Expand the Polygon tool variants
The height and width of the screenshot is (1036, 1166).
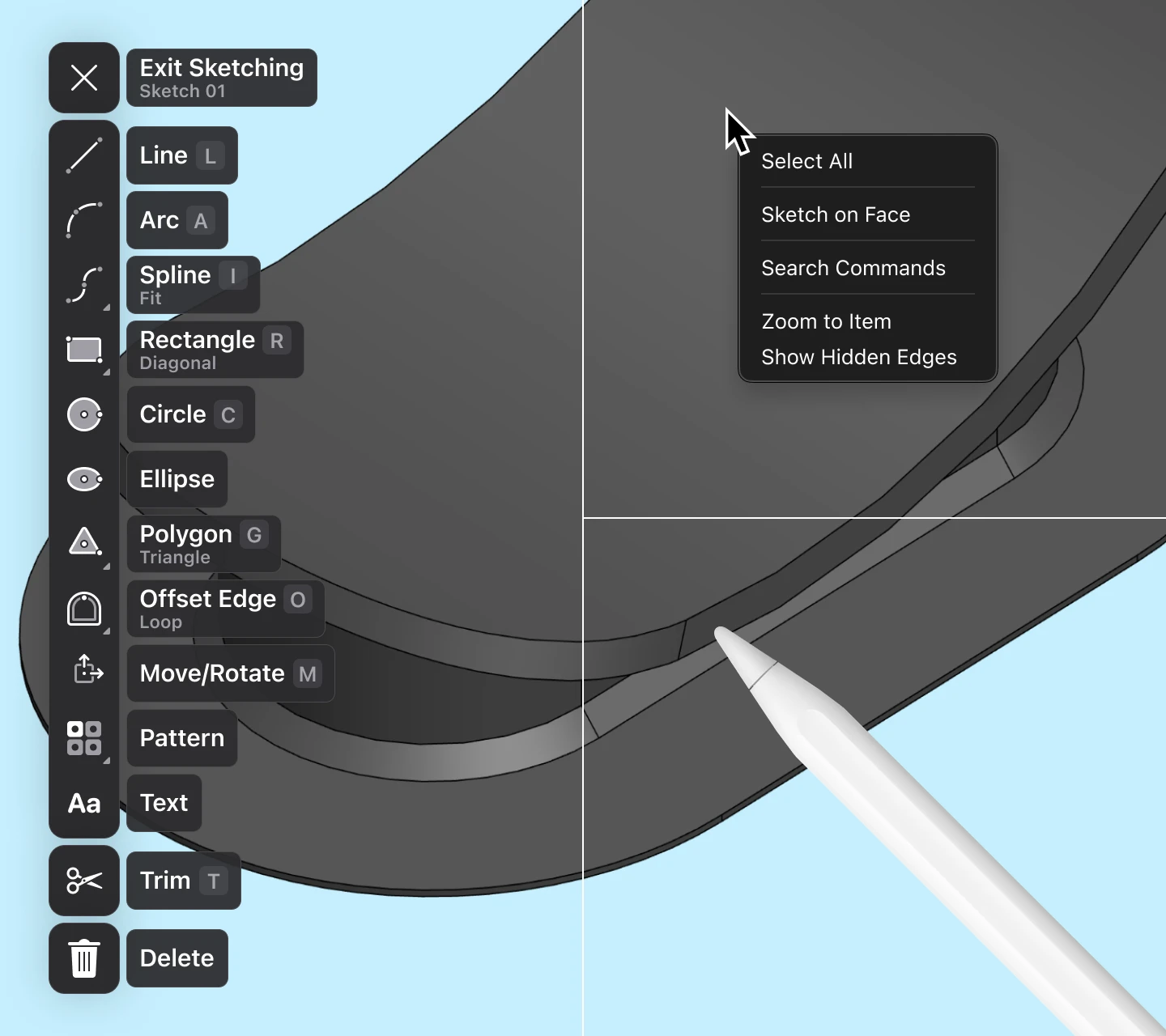pyautogui.click(x=109, y=567)
